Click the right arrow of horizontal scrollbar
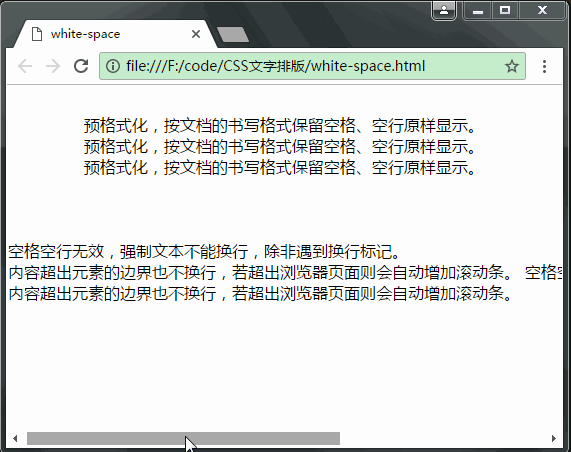The height and width of the screenshot is (452, 571). pos(554,438)
